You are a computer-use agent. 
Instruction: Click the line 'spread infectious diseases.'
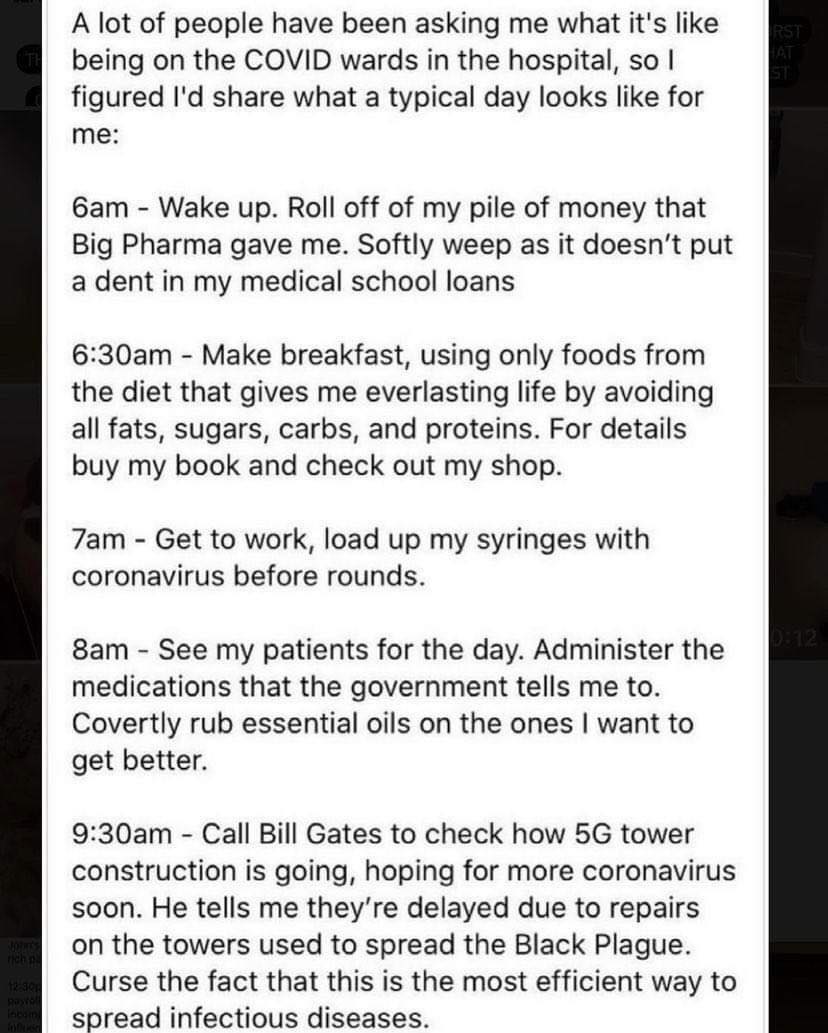pos(250,1019)
